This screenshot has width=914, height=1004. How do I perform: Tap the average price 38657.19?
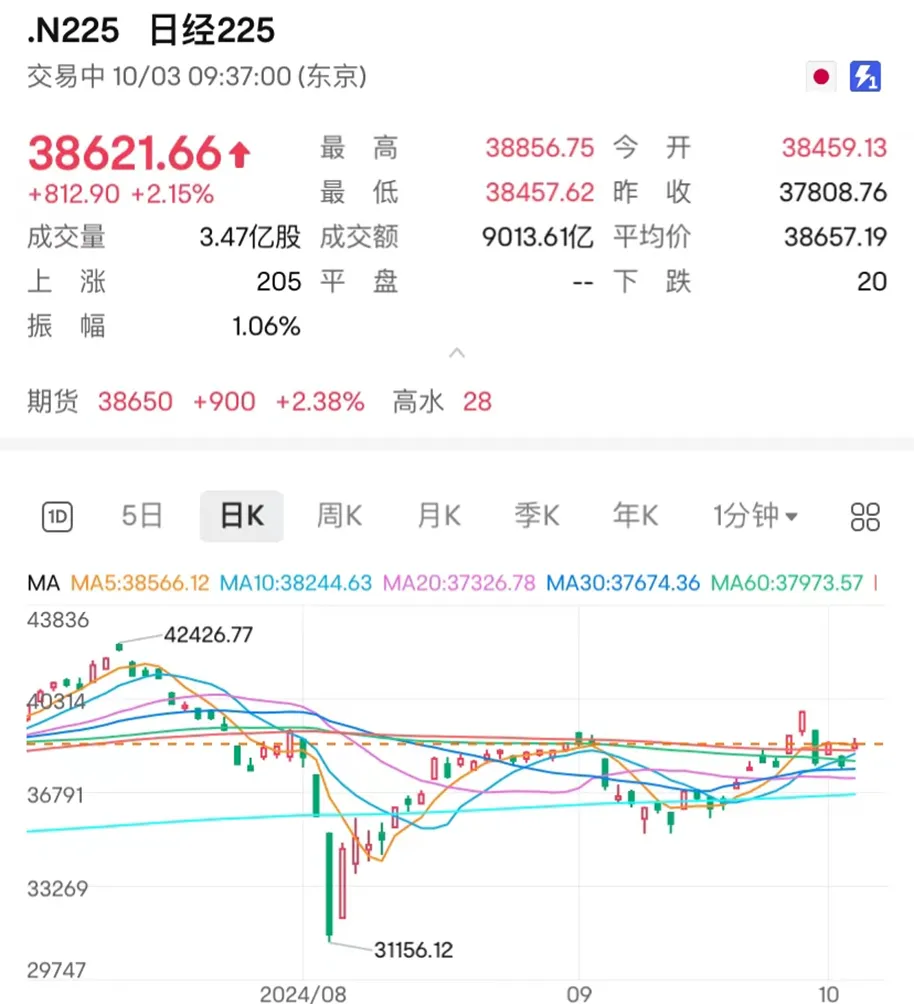click(x=835, y=238)
